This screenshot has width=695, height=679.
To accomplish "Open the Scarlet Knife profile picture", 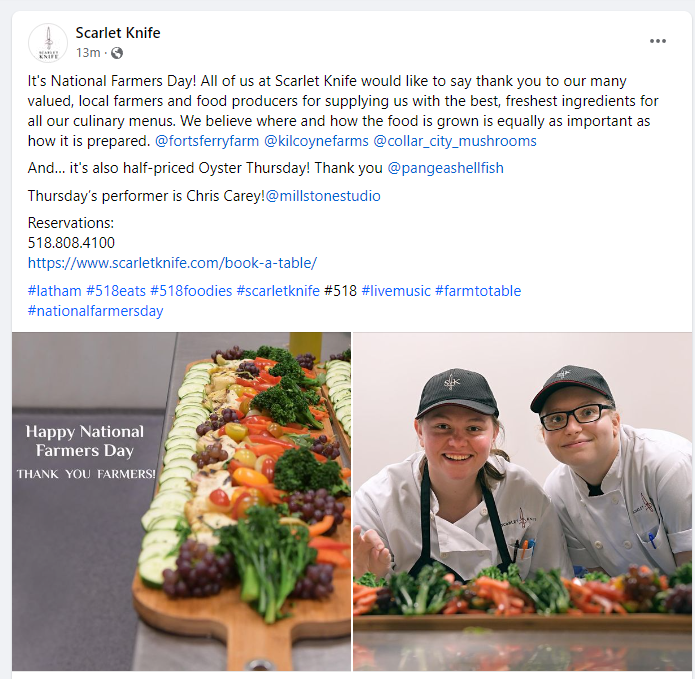I will coord(48,43).
